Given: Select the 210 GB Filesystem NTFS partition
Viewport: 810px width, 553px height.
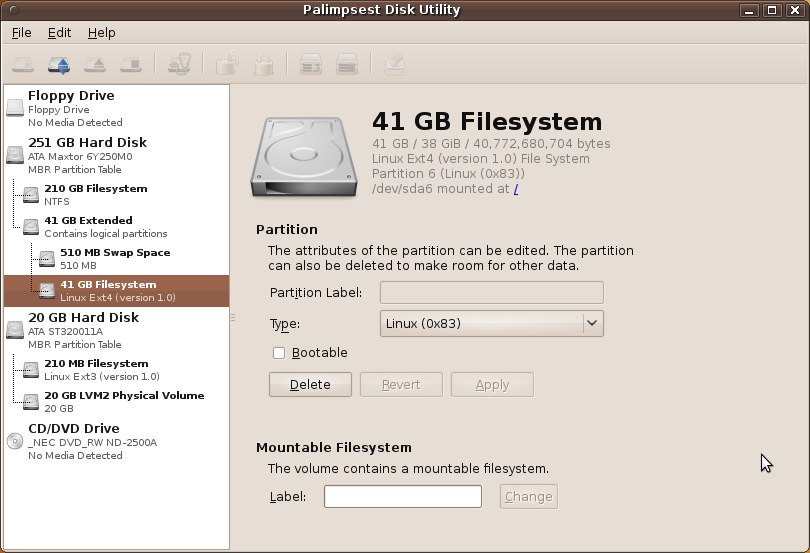Looking at the screenshot, I should (x=117, y=195).
